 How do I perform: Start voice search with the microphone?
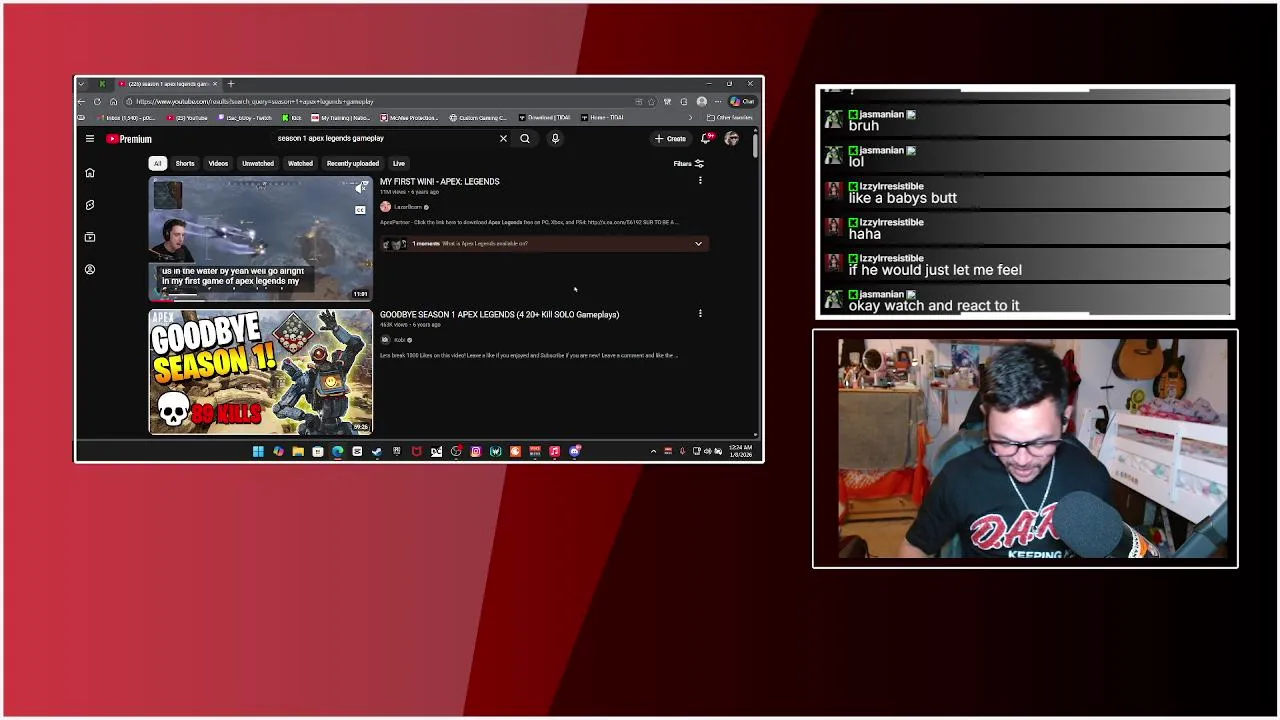tap(555, 139)
